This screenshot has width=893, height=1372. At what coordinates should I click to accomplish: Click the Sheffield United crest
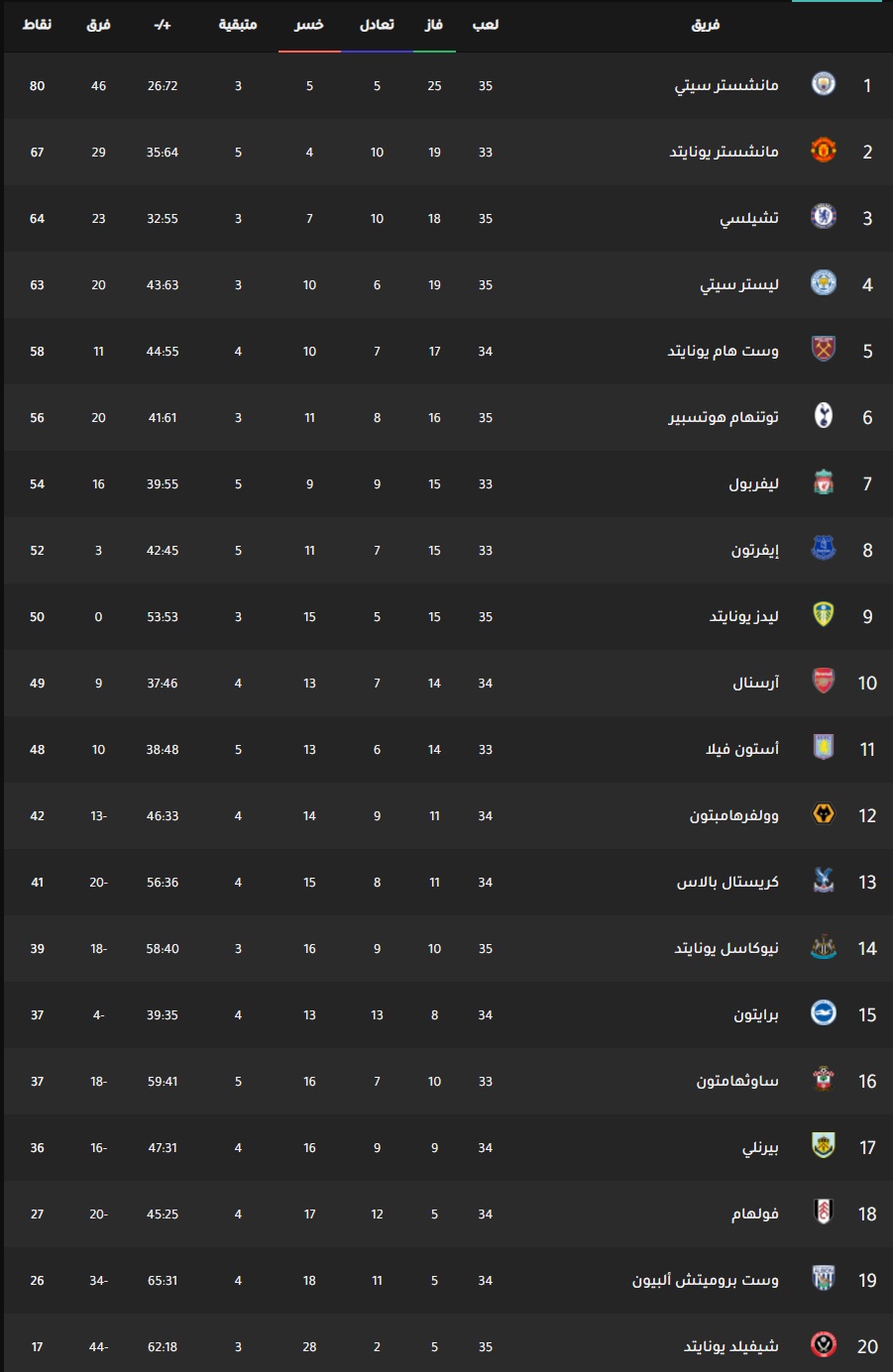point(824,1345)
